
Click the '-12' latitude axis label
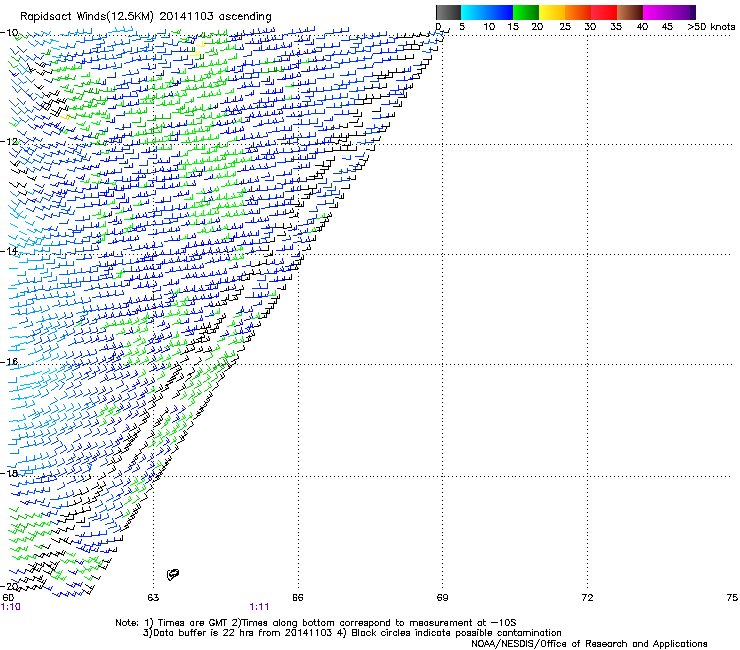pyautogui.click(x=9, y=142)
